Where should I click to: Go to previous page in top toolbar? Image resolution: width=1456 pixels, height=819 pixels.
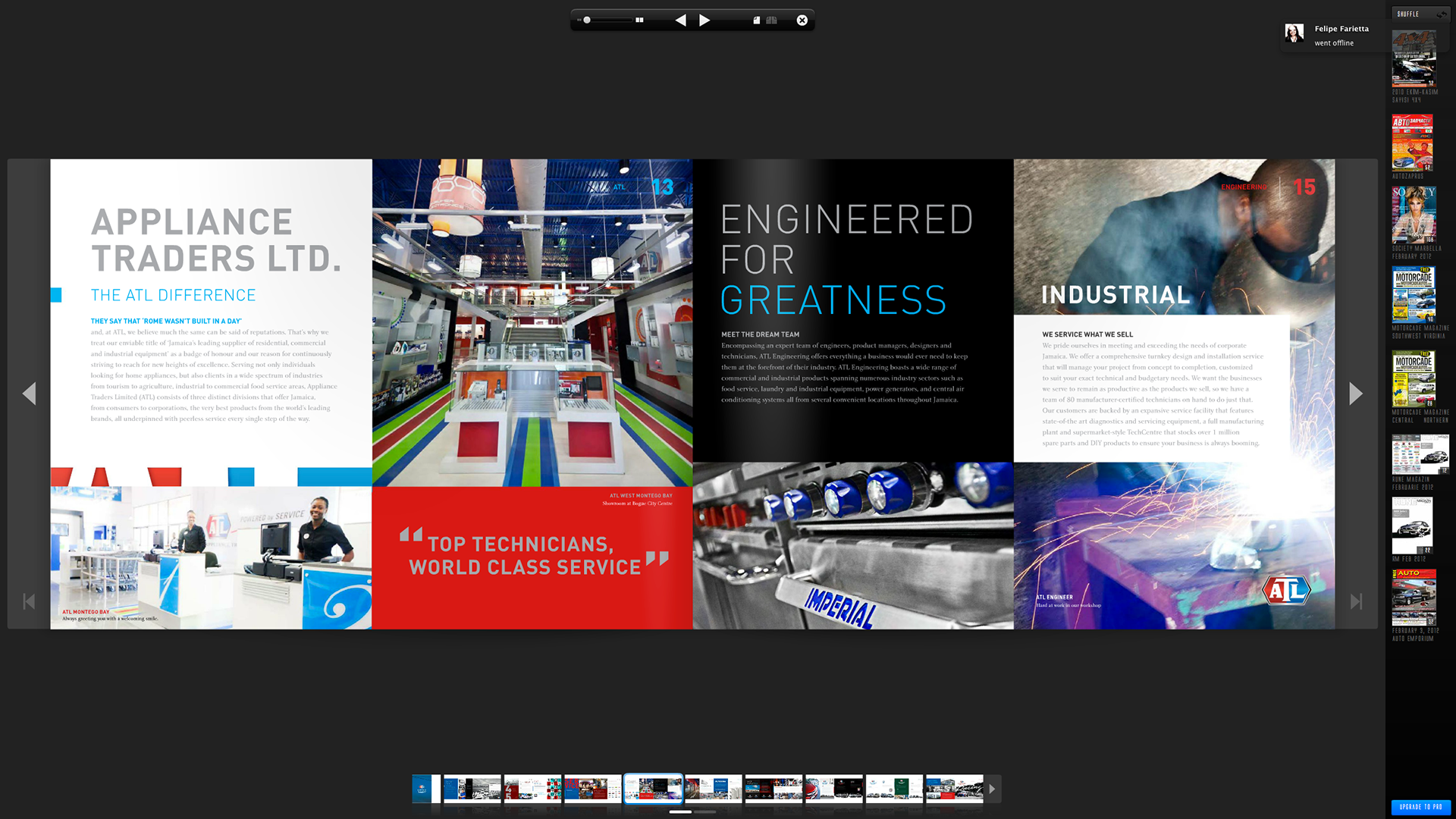(x=681, y=20)
